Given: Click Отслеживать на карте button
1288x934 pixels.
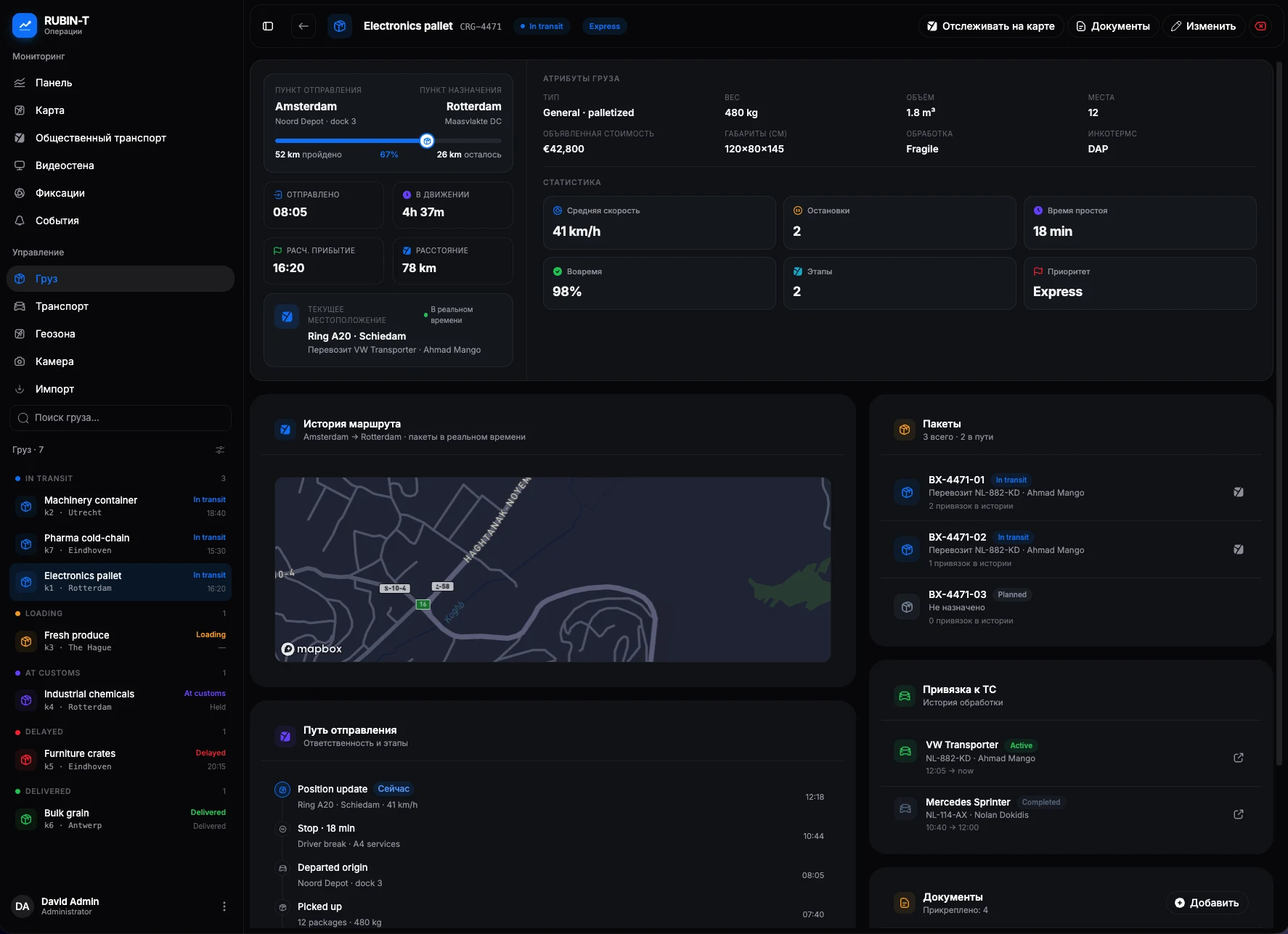Looking at the screenshot, I should pos(991,26).
